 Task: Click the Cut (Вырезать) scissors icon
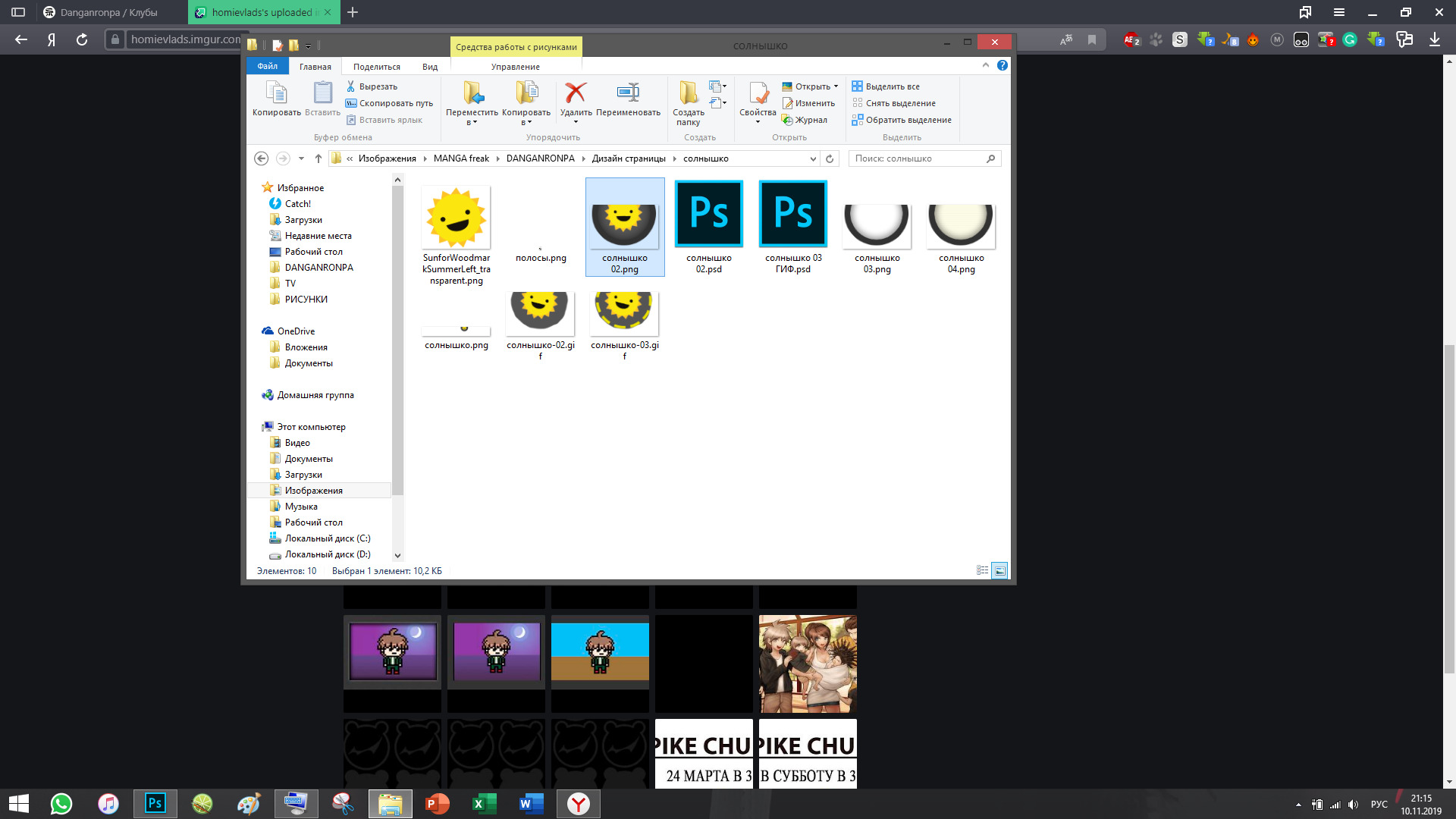pos(351,86)
